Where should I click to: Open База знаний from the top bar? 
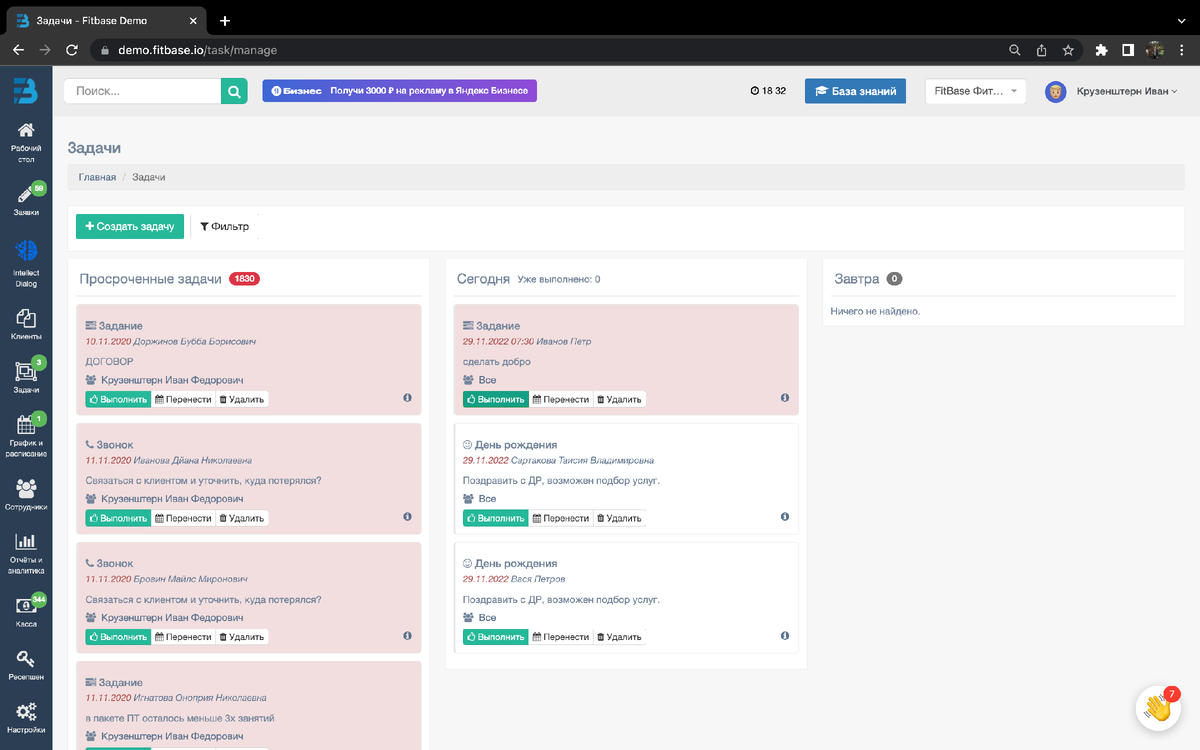pyautogui.click(x=855, y=91)
